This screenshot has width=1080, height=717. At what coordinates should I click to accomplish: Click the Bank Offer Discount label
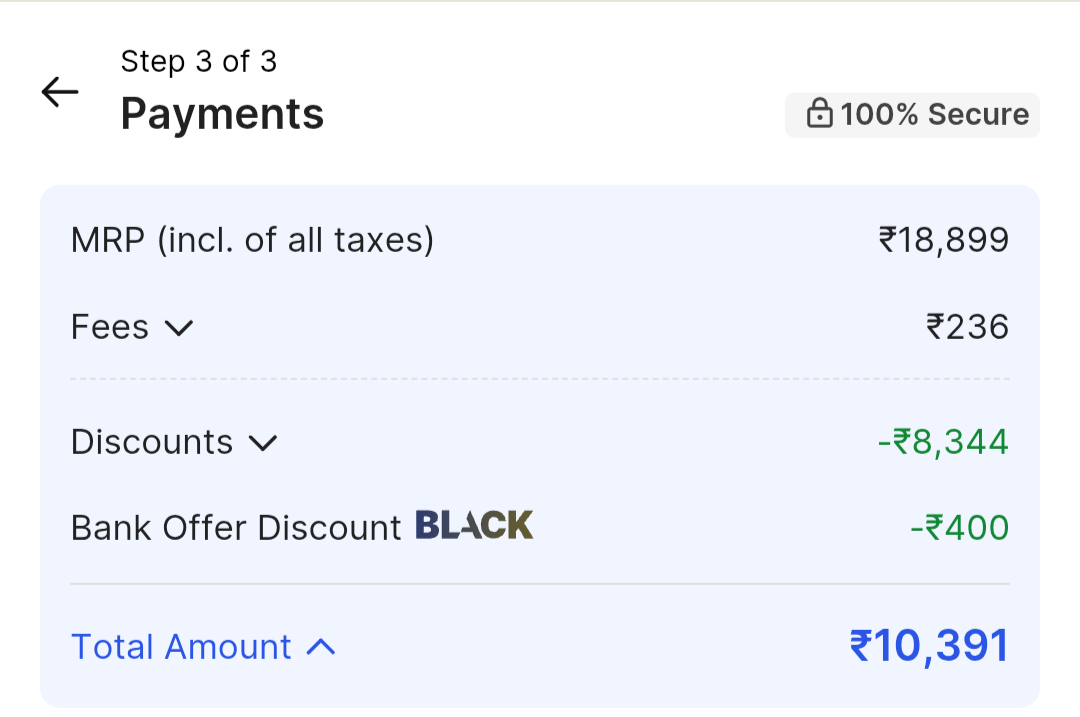click(x=236, y=528)
